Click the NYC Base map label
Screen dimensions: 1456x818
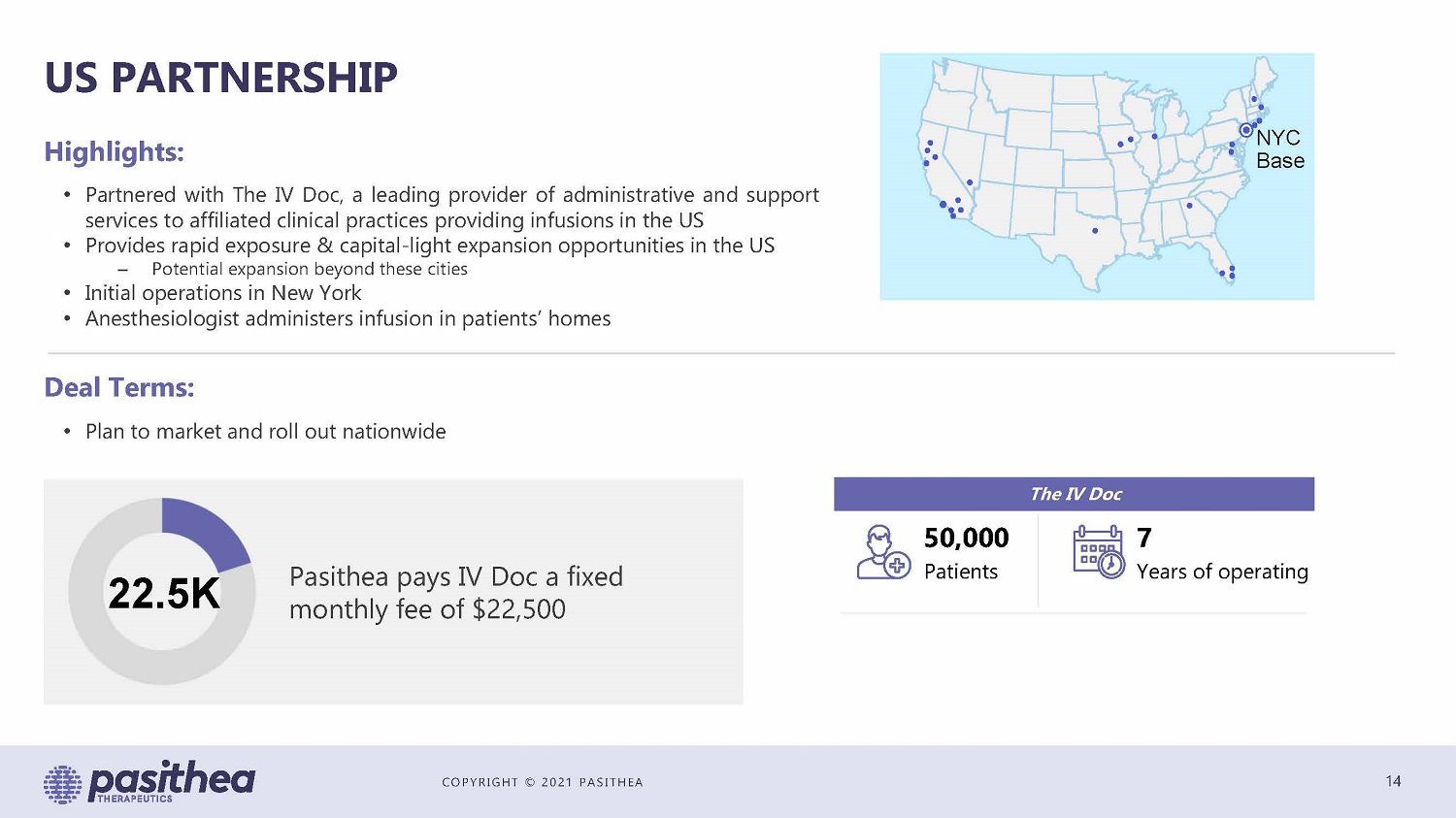(1279, 149)
